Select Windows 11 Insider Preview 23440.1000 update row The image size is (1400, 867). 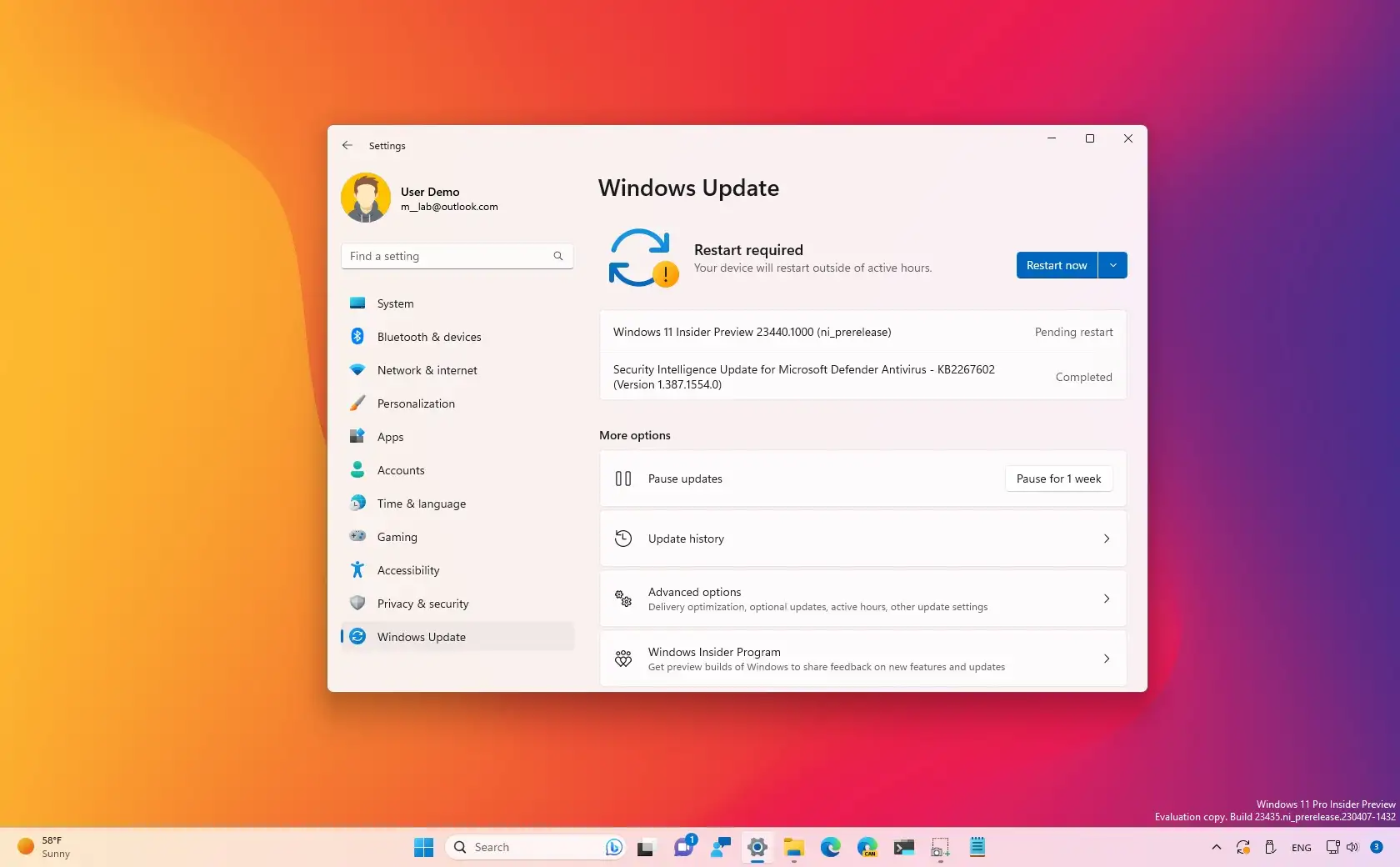[862, 332]
